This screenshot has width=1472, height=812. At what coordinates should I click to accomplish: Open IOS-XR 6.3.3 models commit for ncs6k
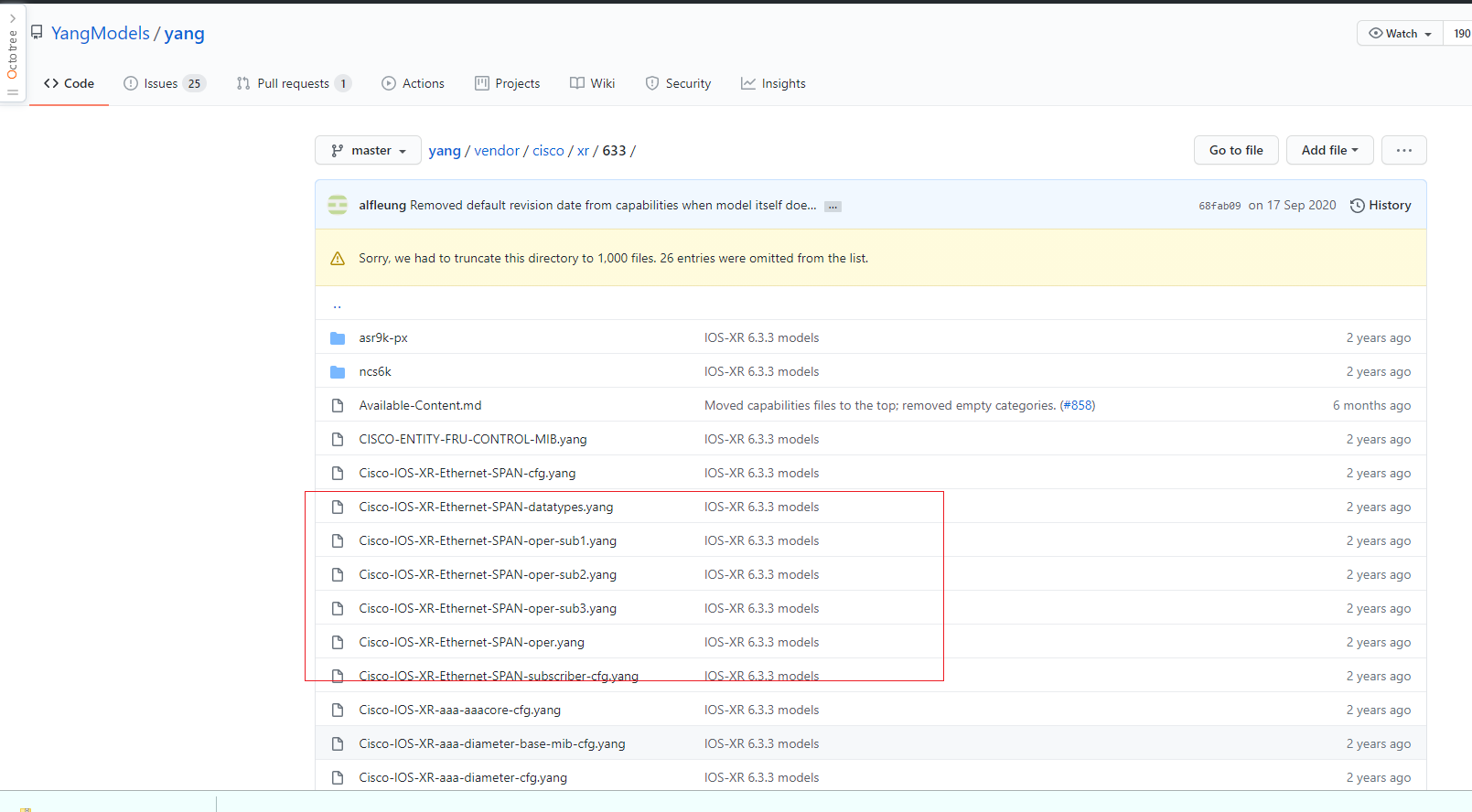761,371
